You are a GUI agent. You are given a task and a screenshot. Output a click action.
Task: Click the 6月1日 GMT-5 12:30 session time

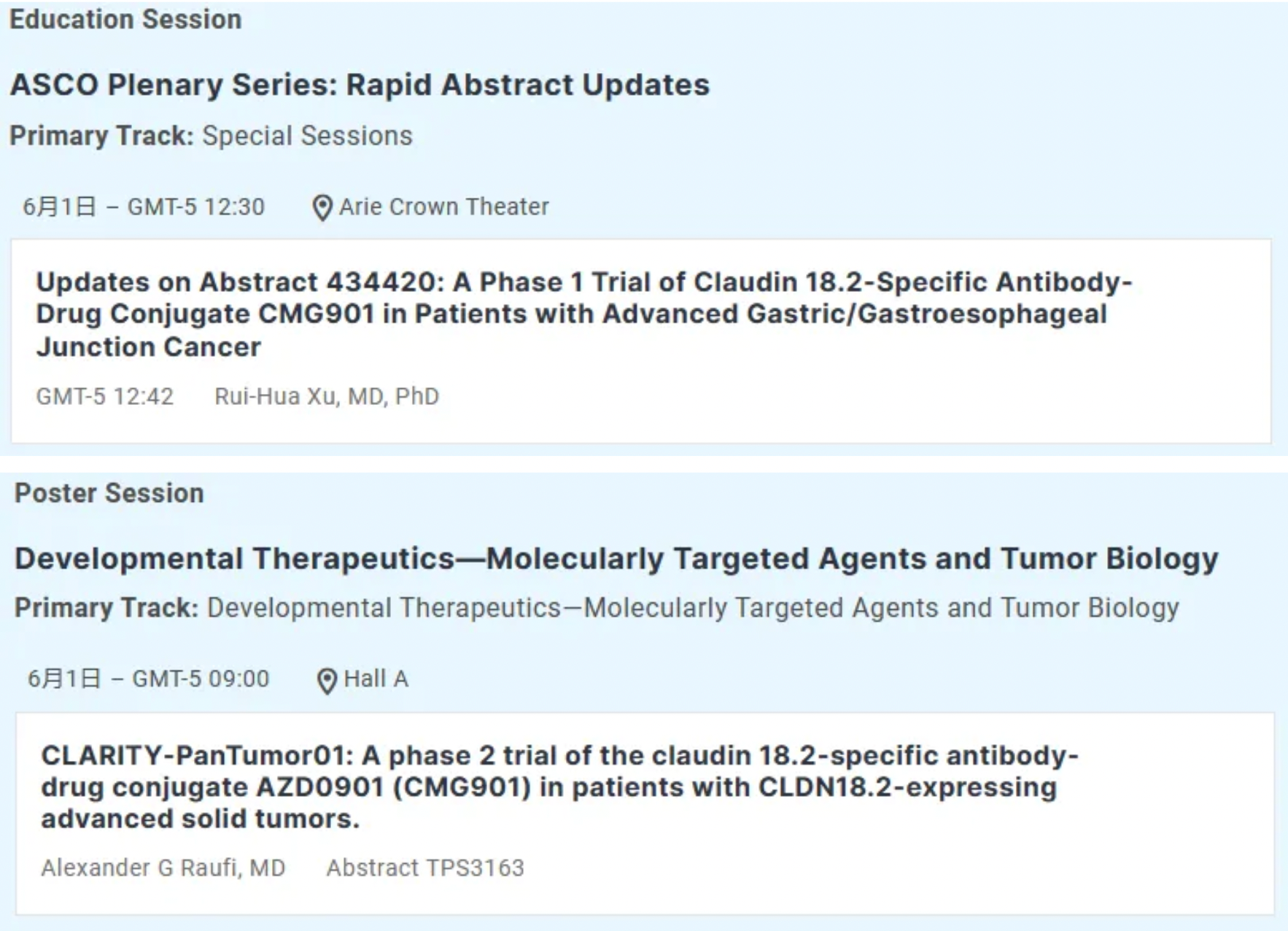coord(144,207)
